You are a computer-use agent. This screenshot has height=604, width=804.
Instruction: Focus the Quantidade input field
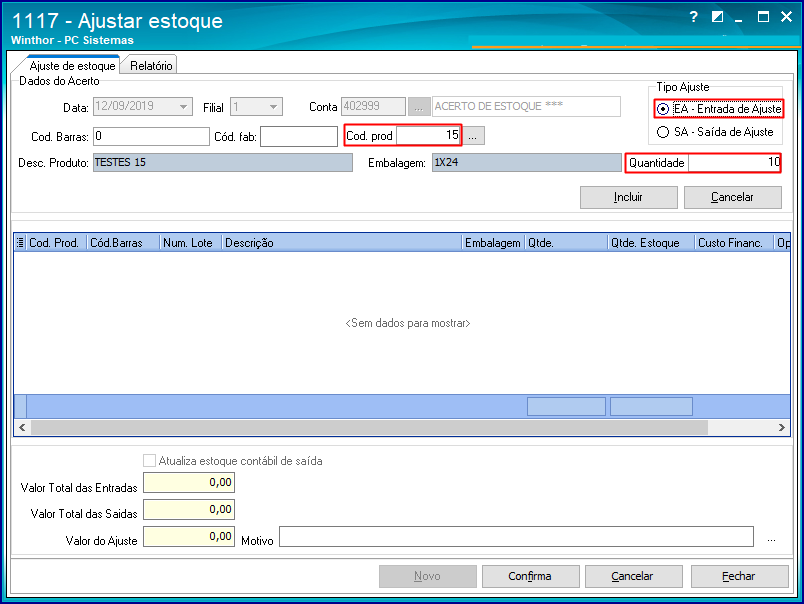pyautogui.click(x=734, y=163)
